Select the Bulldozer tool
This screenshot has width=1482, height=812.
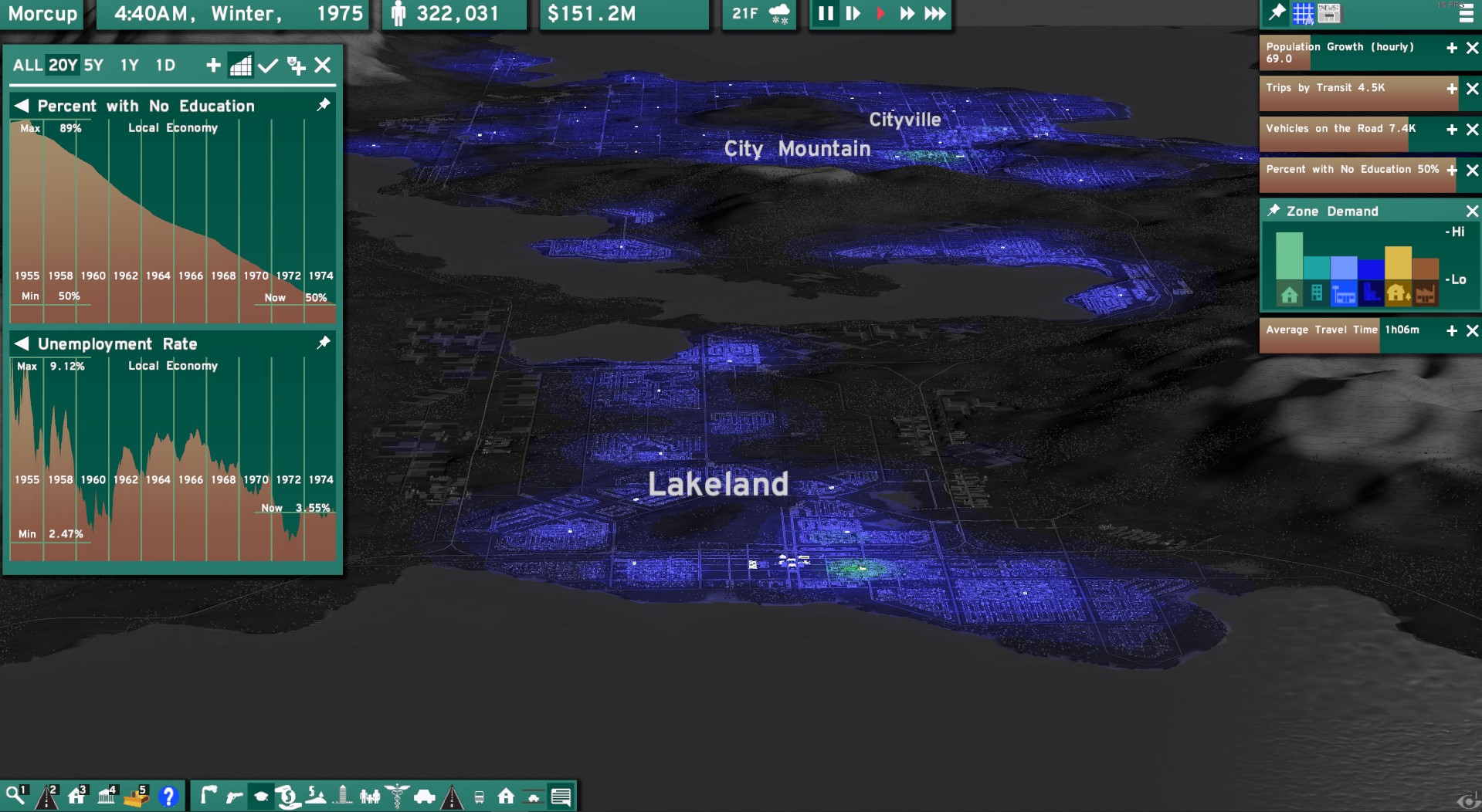point(137,795)
